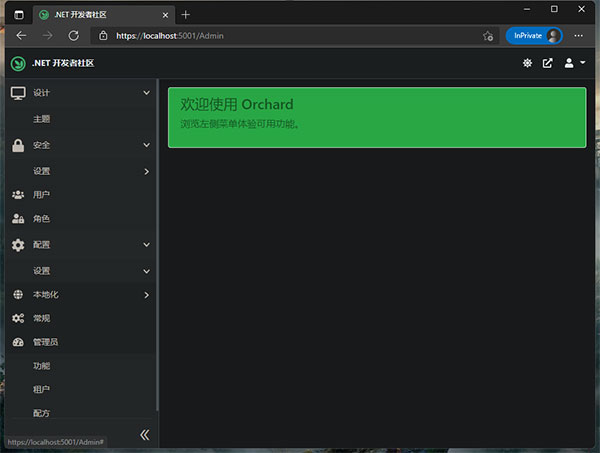Add page to favorites star icon
Image resolution: width=600 pixels, height=453 pixels.
488,36
